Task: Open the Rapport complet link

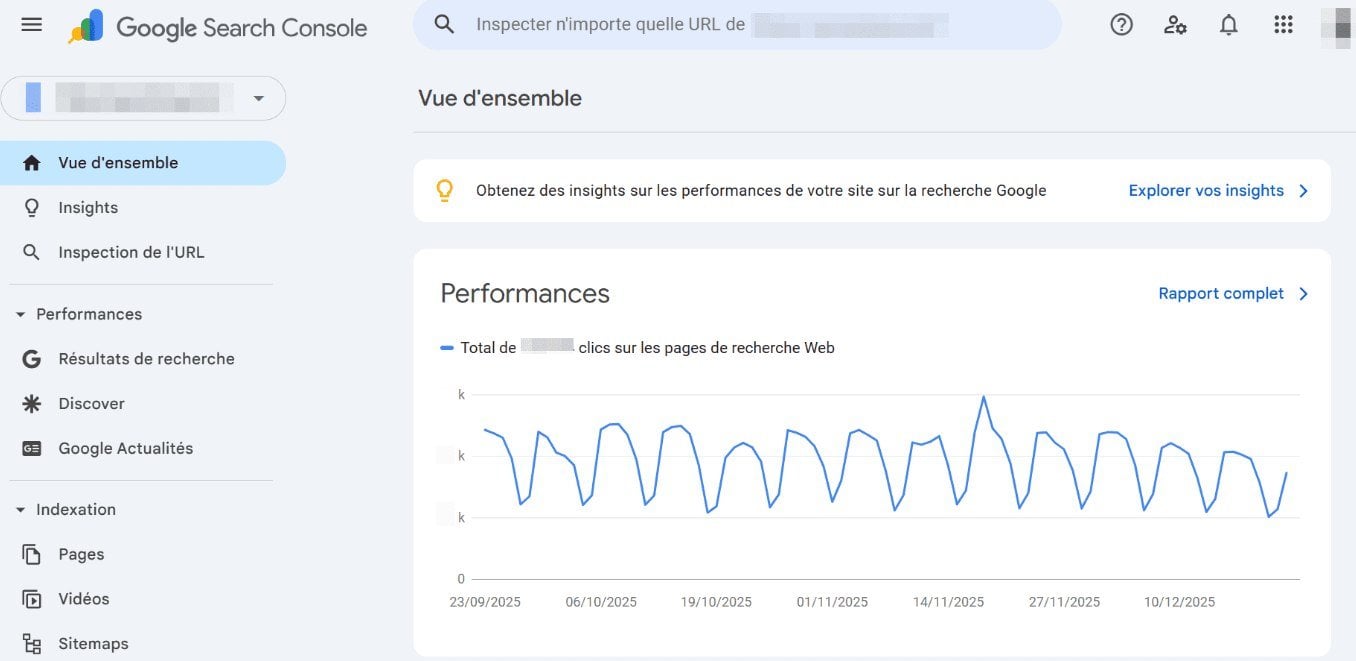Action: pyautogui.click(x=1222, y=293)
